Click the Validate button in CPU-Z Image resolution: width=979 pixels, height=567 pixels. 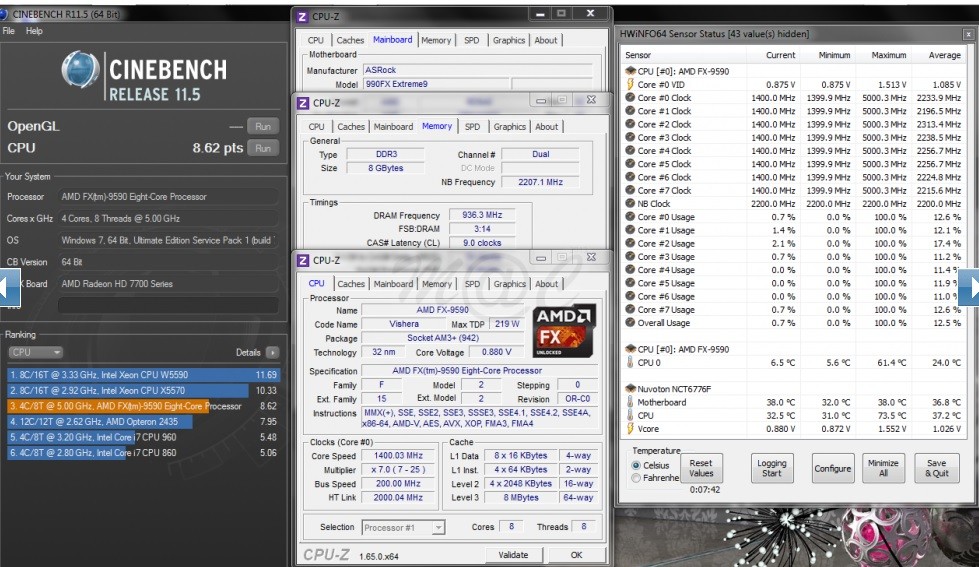click(x=513, y=555)
